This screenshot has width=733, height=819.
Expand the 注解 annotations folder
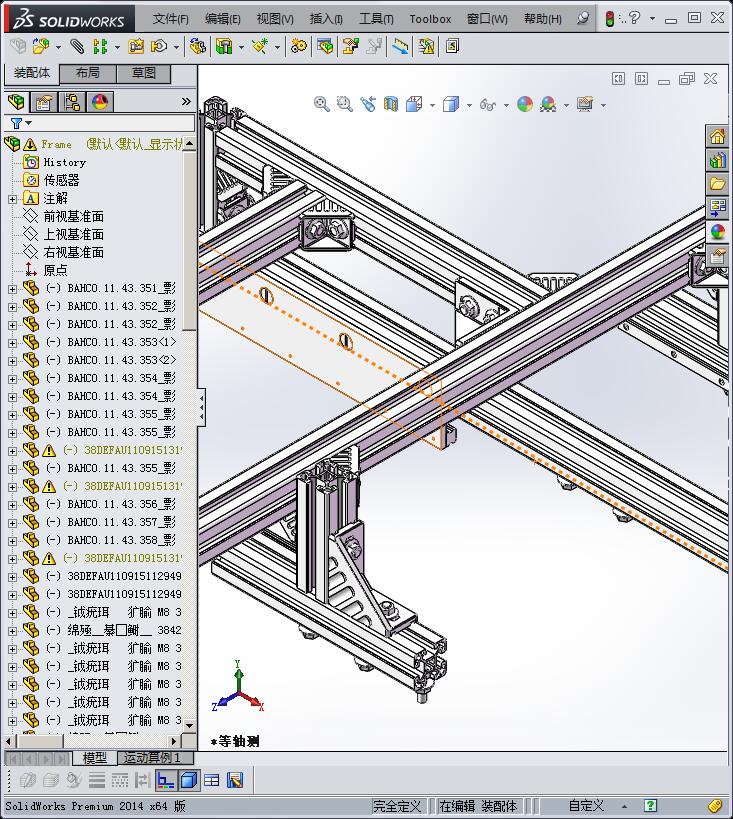click(12, 199)
